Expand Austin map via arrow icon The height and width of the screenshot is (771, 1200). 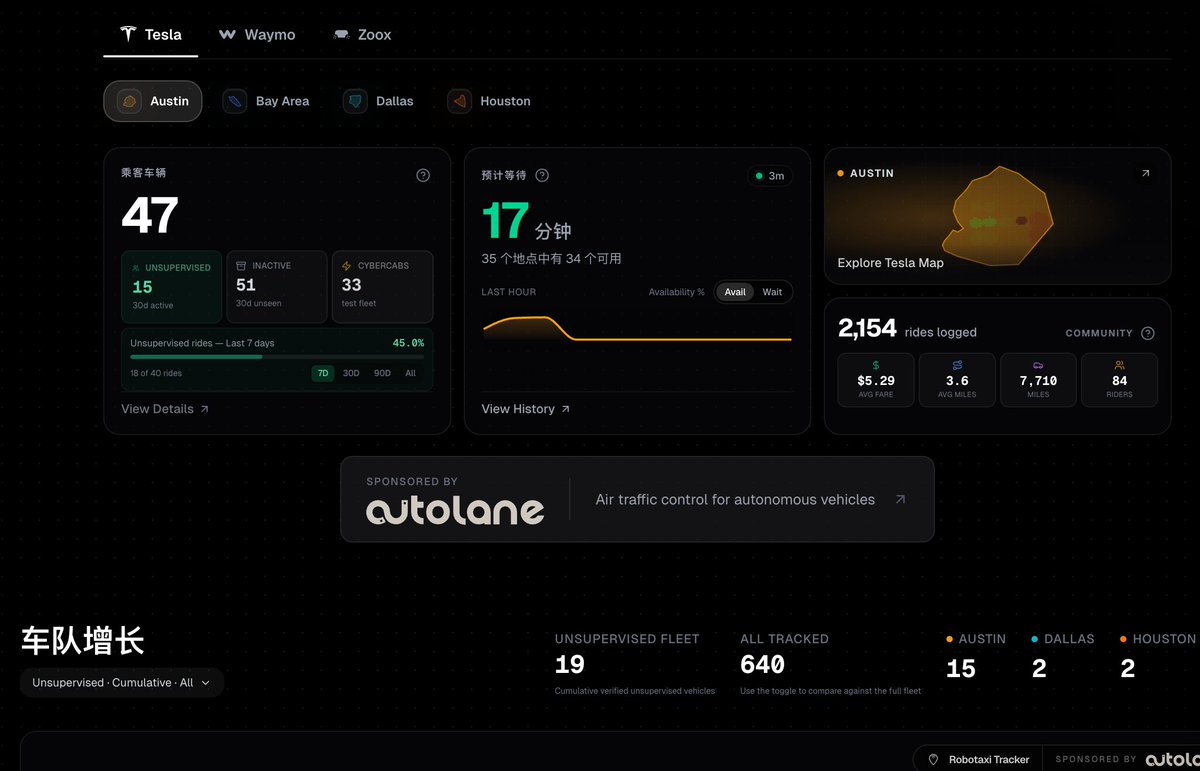tap(1146, 173)
